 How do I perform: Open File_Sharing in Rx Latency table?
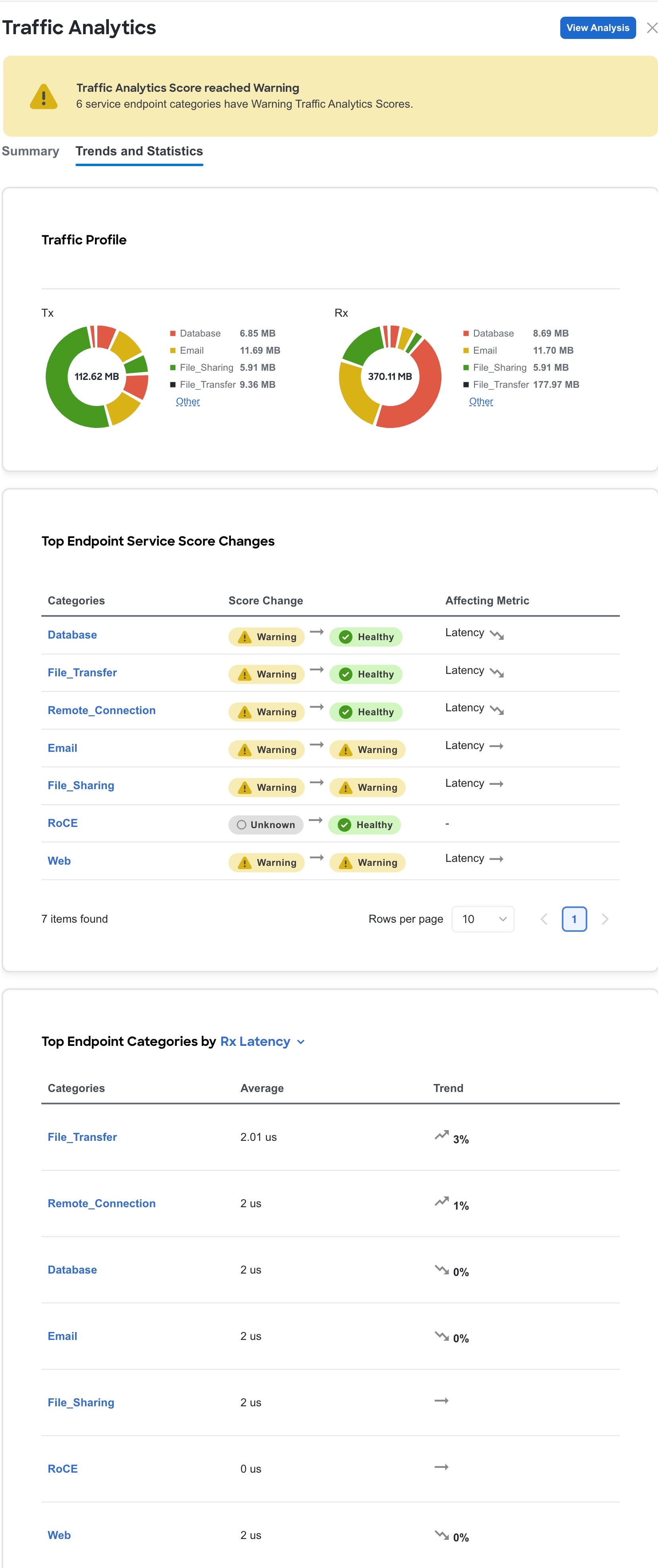pyautogui.click(x=81, y=1402)
